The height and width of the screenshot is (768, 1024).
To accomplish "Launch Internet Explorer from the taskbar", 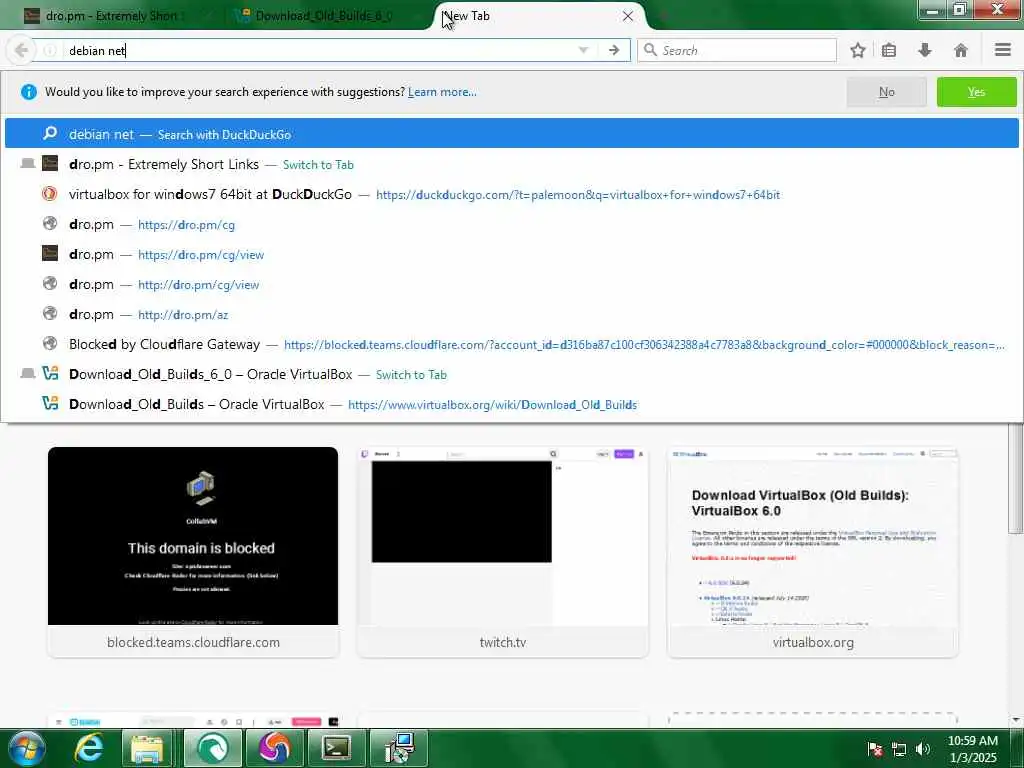I will click(x=88, y=748).
